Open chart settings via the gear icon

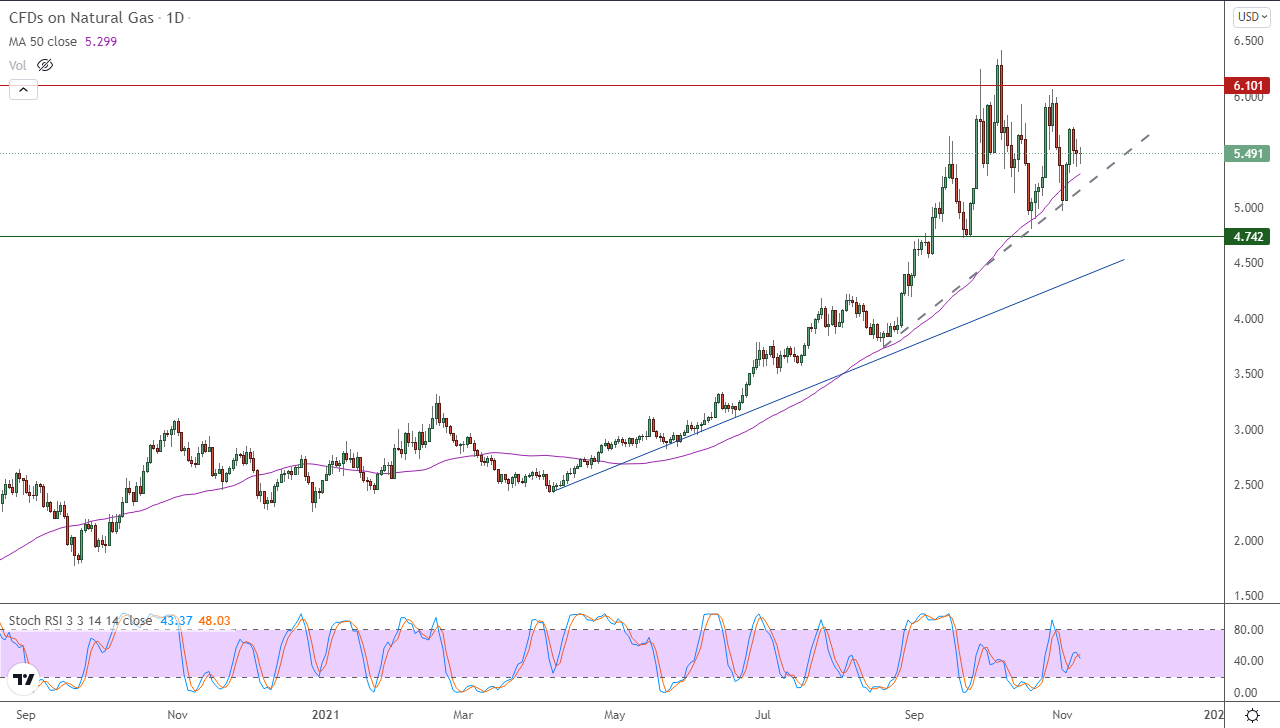tap(1252, 715)
